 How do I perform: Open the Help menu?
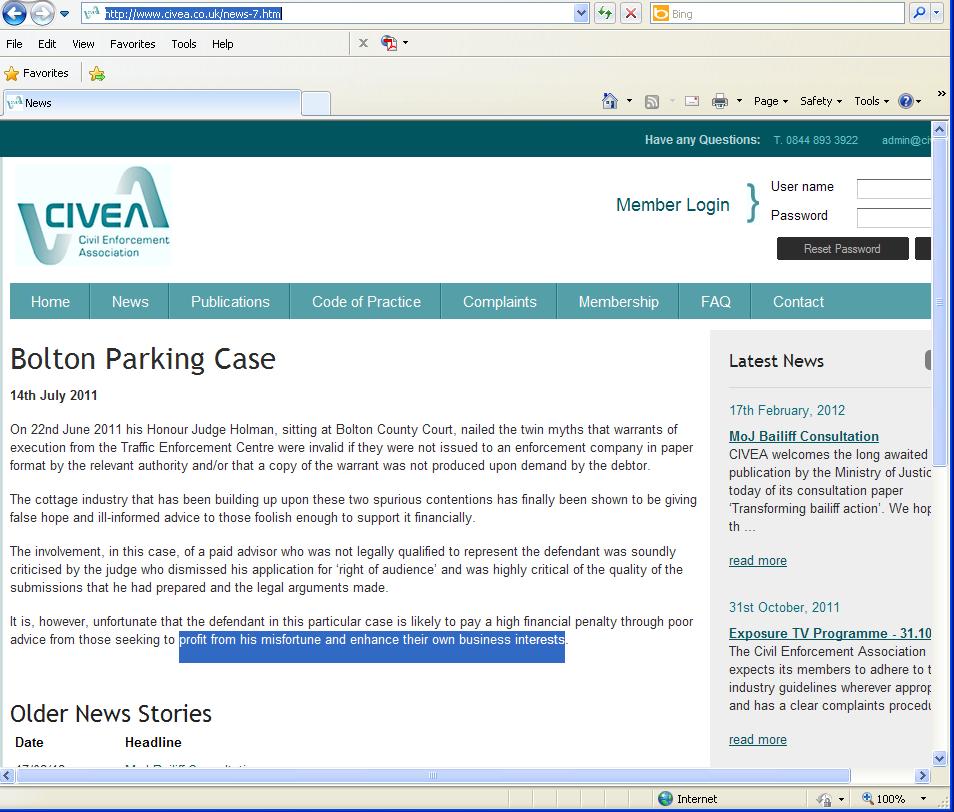coord(223,44)
